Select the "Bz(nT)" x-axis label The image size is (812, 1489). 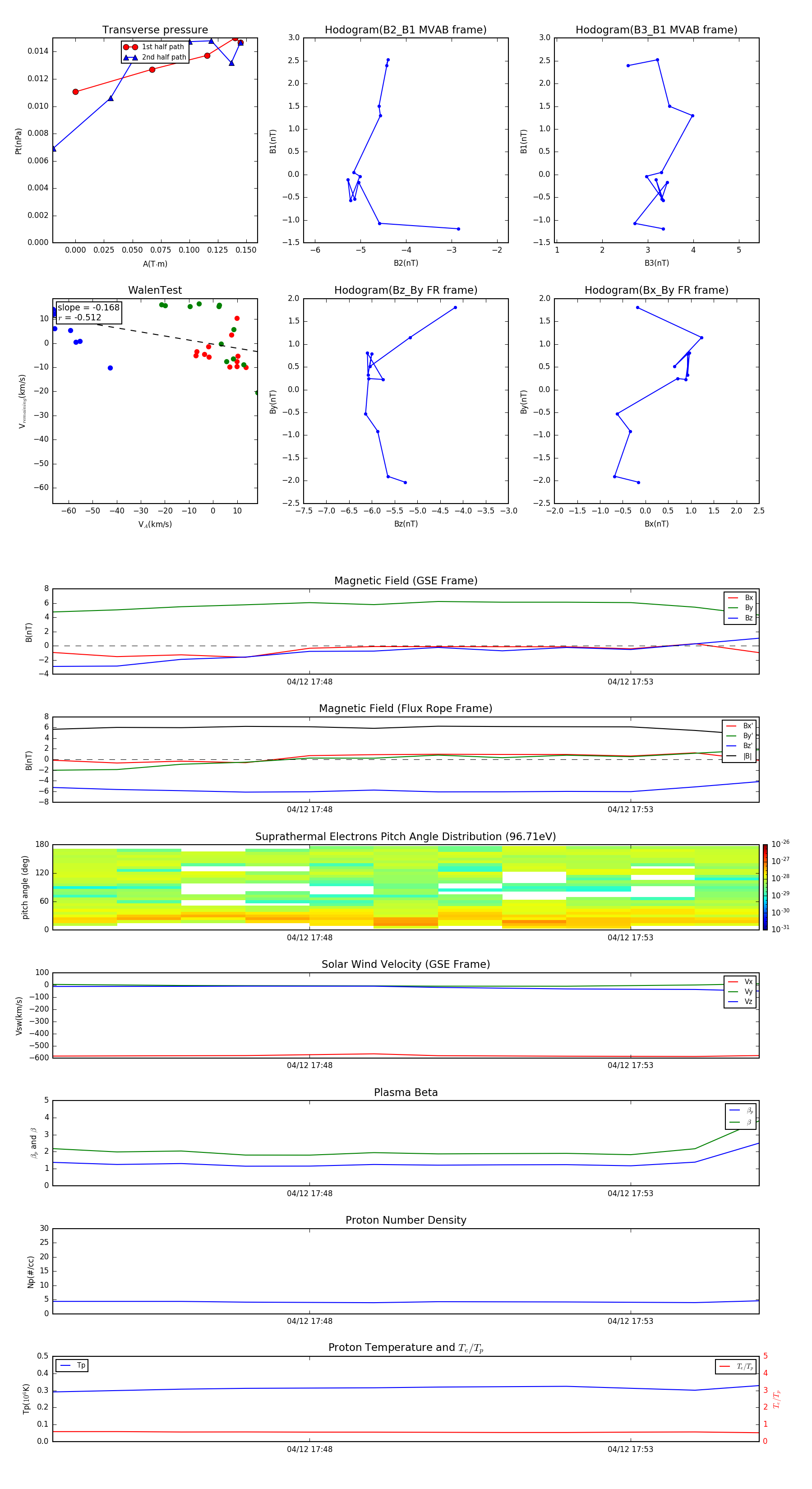click(x=406, y=524)
